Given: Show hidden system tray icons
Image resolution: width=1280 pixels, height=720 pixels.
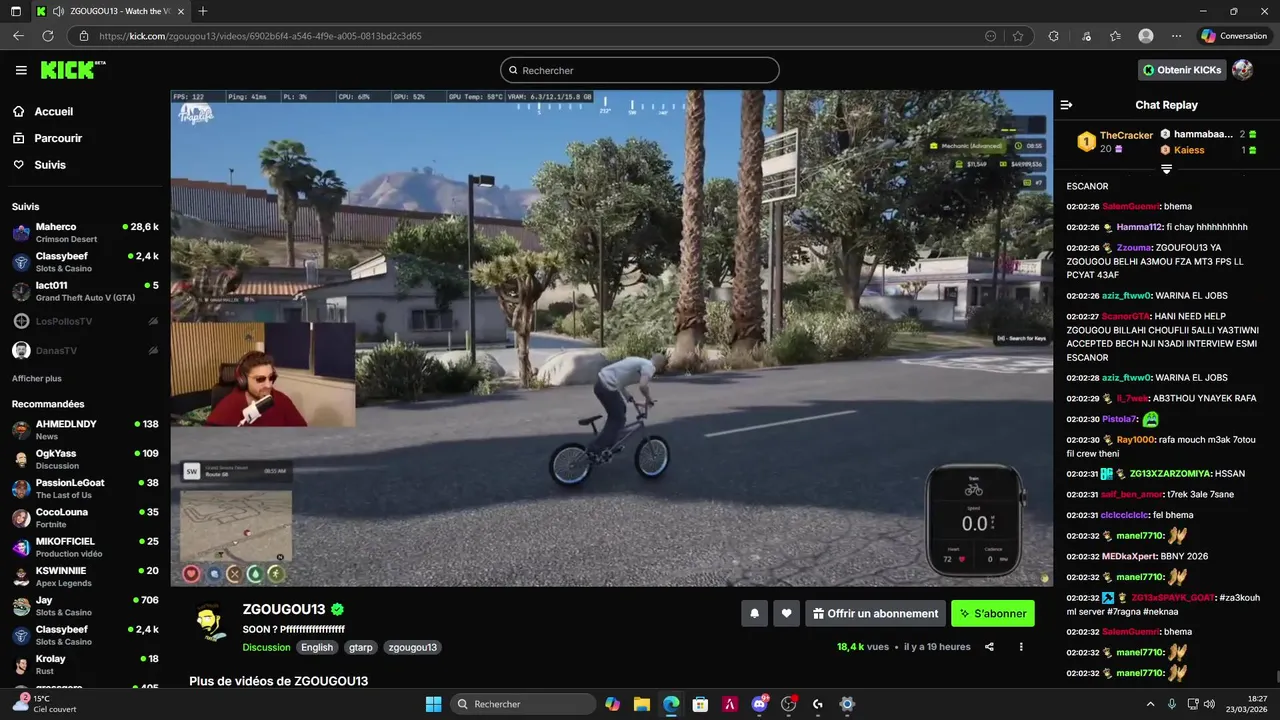Looking at the screenshot, I should pyautogui.click(x=1150, y=704).
